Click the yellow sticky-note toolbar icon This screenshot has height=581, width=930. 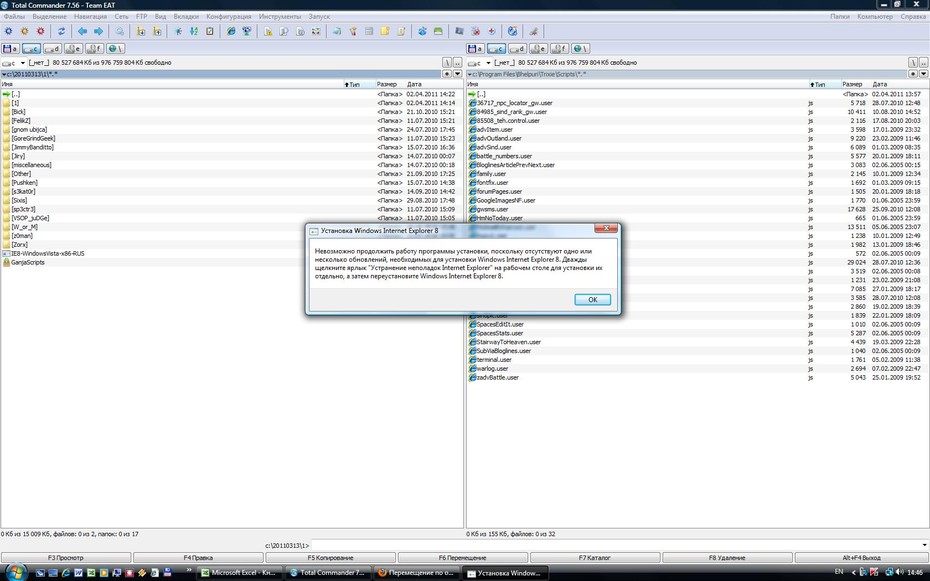[385, 31]
